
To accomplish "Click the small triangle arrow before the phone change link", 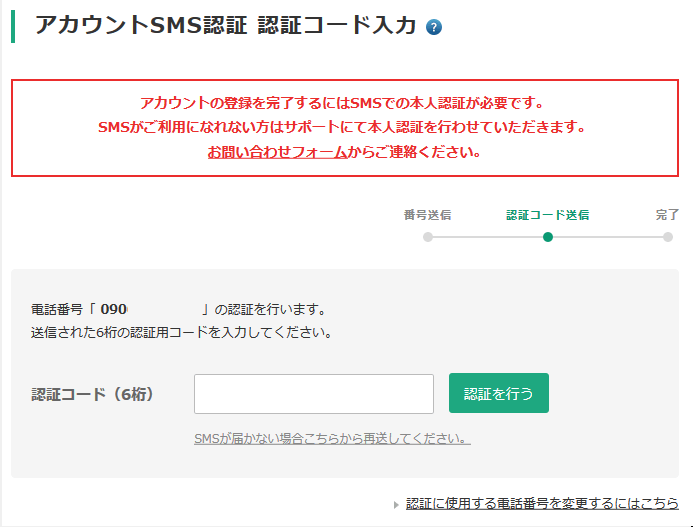I will coord(396,504).
